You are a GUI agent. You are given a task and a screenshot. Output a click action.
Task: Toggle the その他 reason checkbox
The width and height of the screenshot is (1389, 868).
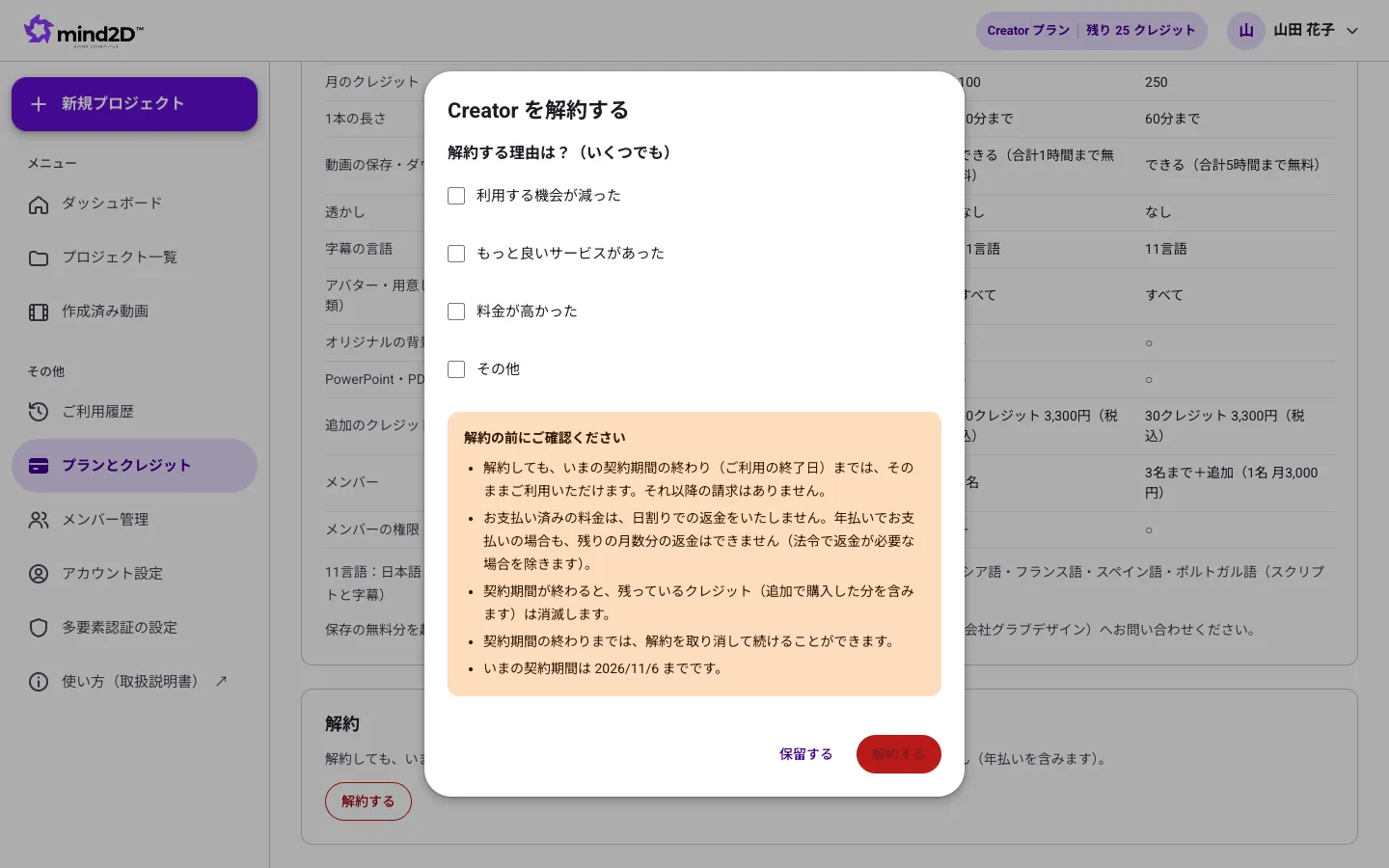pos(456,369)
